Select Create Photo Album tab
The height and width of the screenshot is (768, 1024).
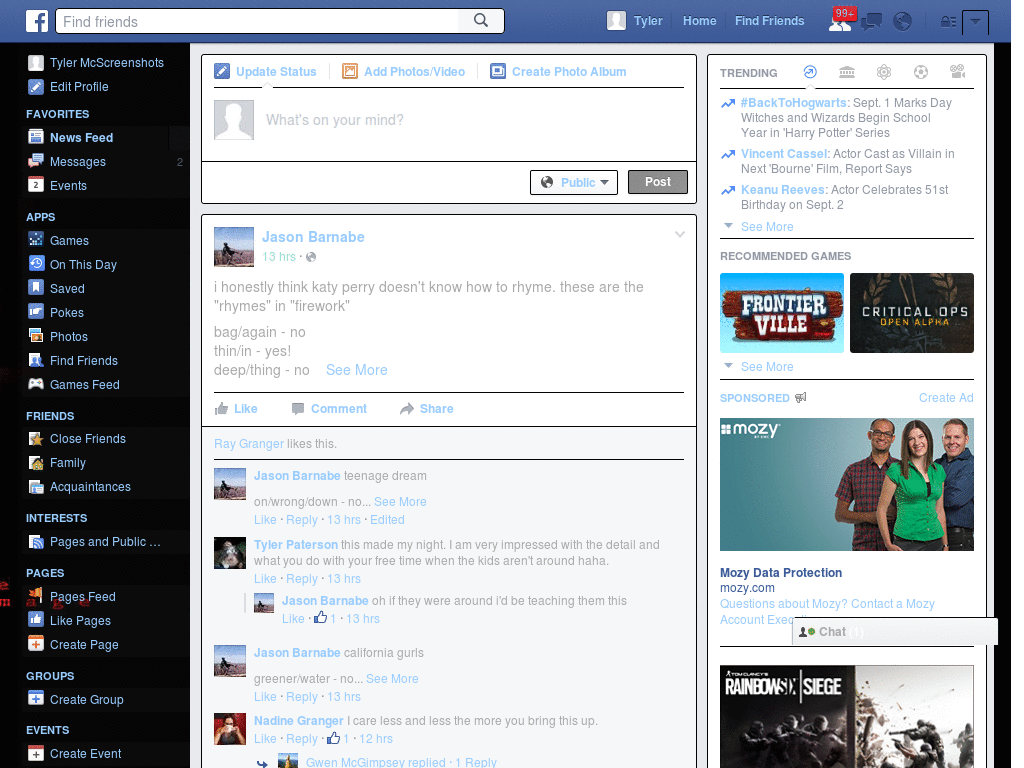click(x=558, y=72)
